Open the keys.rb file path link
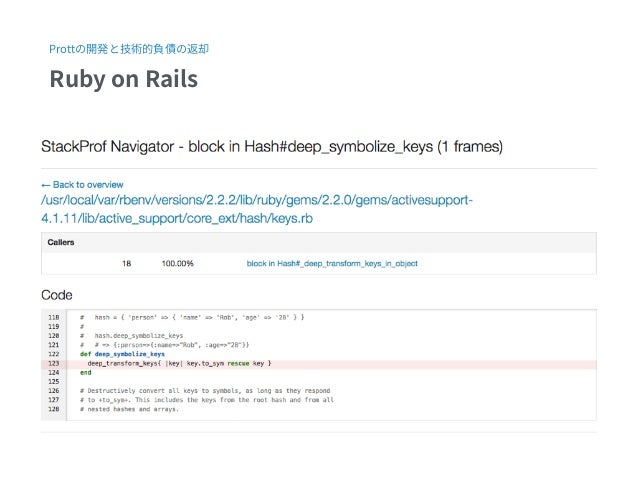The image size is (638, 479). [257, 209]
